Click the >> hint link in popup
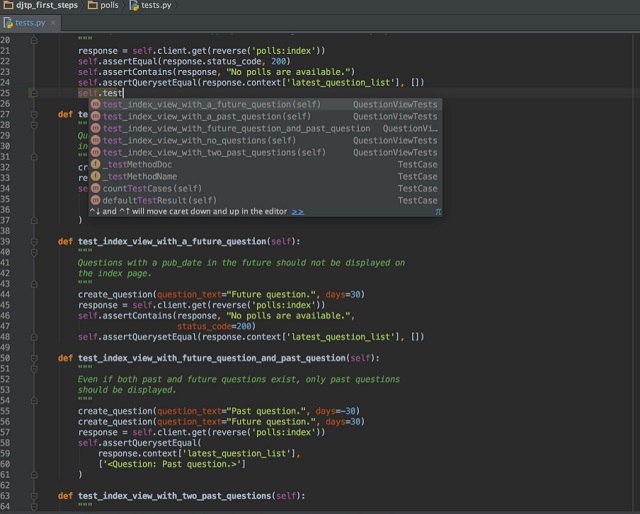Screen dimensions: 640x514 tap(298, 212)
